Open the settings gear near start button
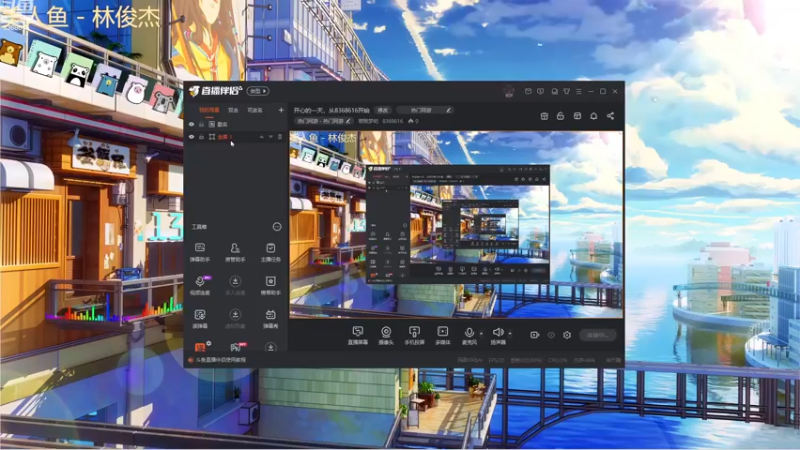800x450 pixels. click(567, 335)
